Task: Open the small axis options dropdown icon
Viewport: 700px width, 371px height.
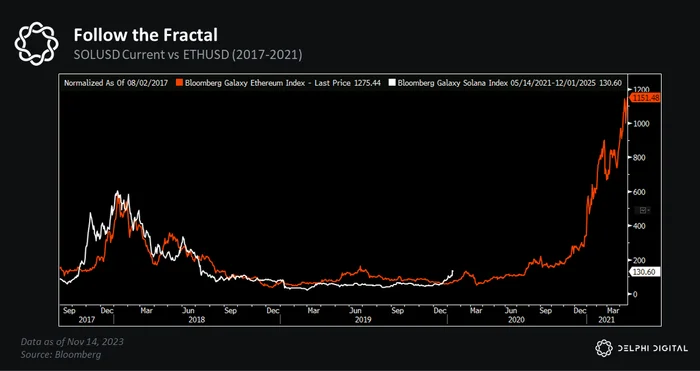Action: click(x=645, y=210)
